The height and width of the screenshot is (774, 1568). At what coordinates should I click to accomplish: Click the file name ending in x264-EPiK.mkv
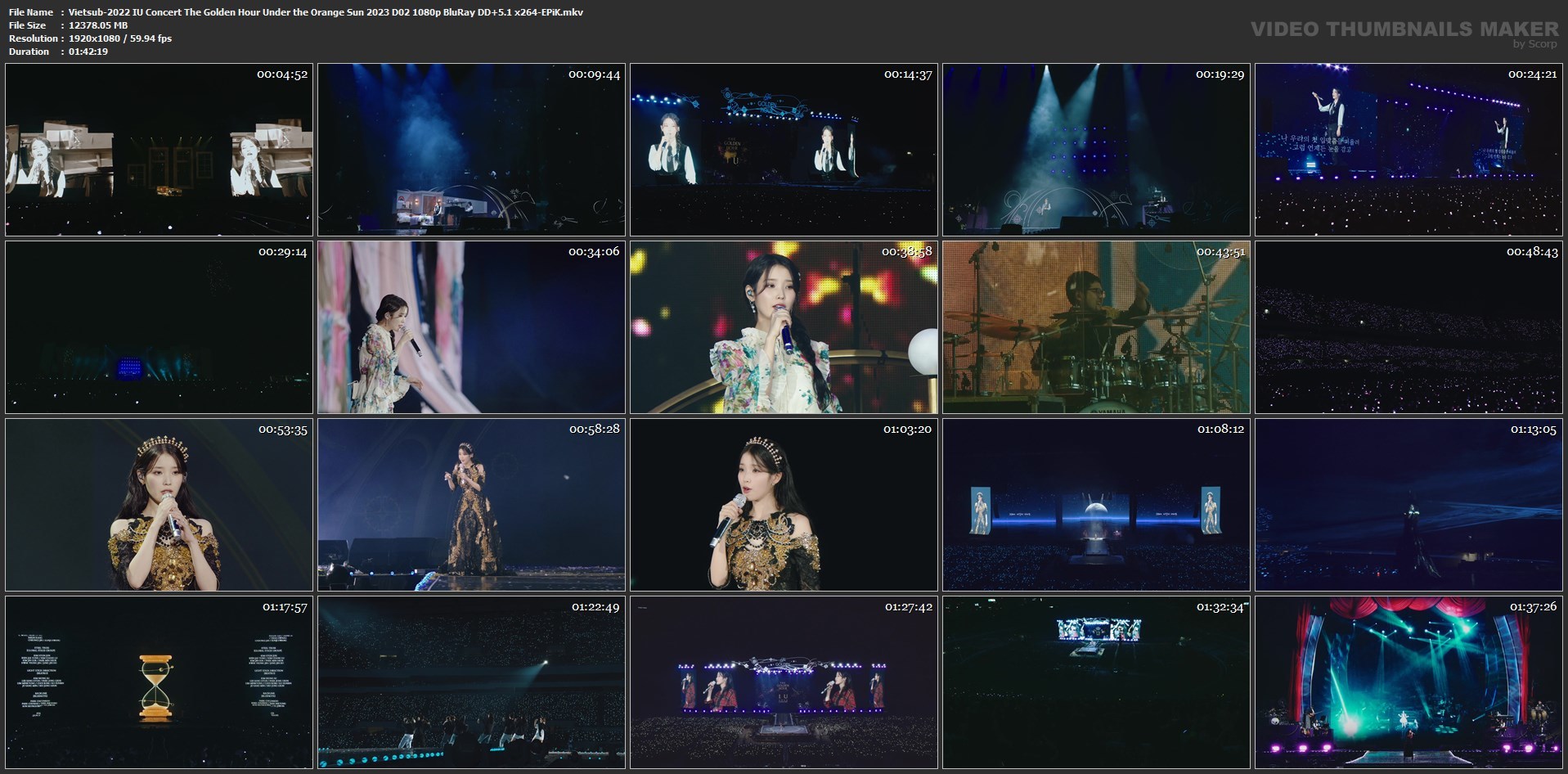pos(326,12)
